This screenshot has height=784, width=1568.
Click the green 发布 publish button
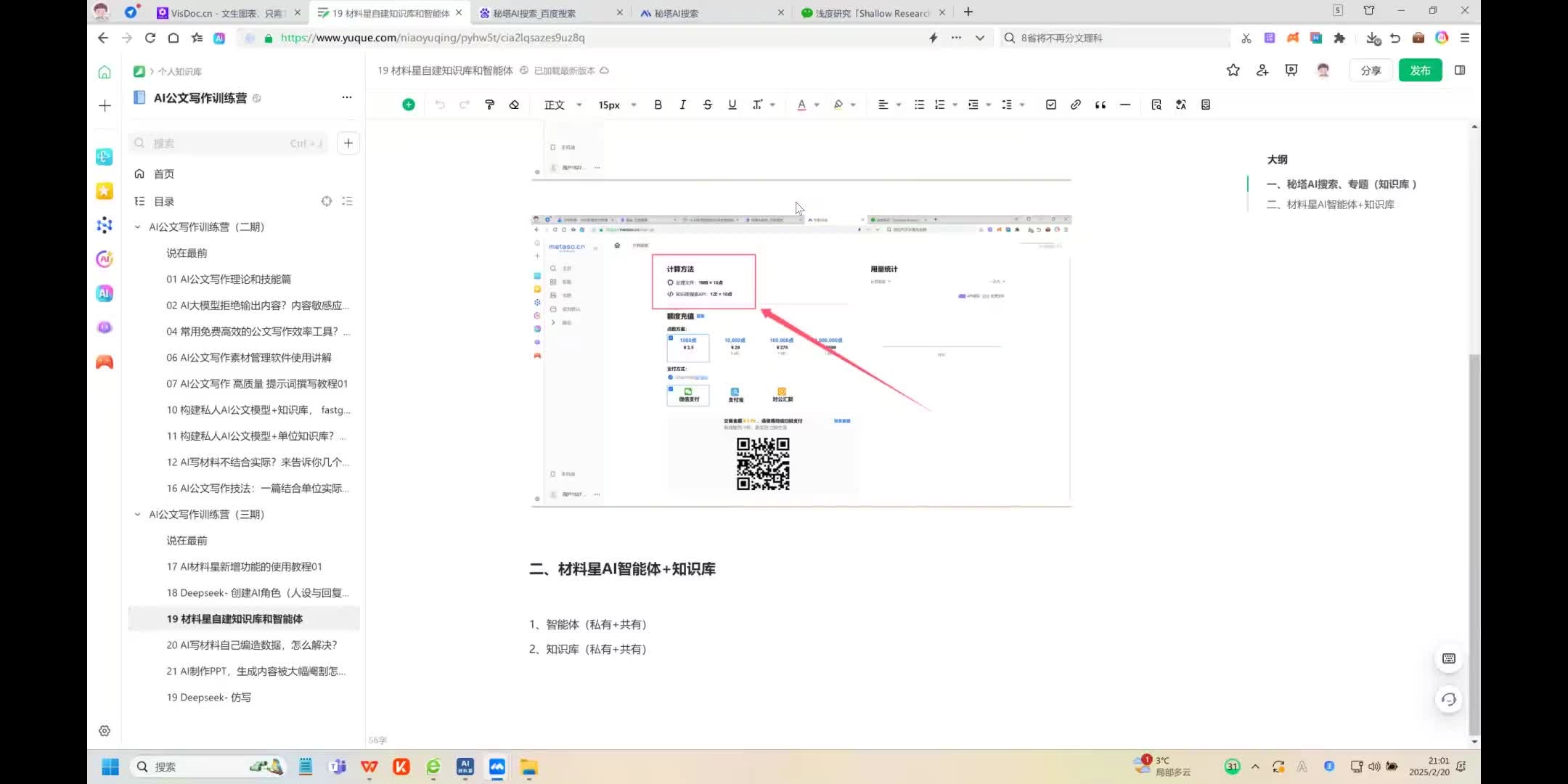click(x=1420, y=70)
